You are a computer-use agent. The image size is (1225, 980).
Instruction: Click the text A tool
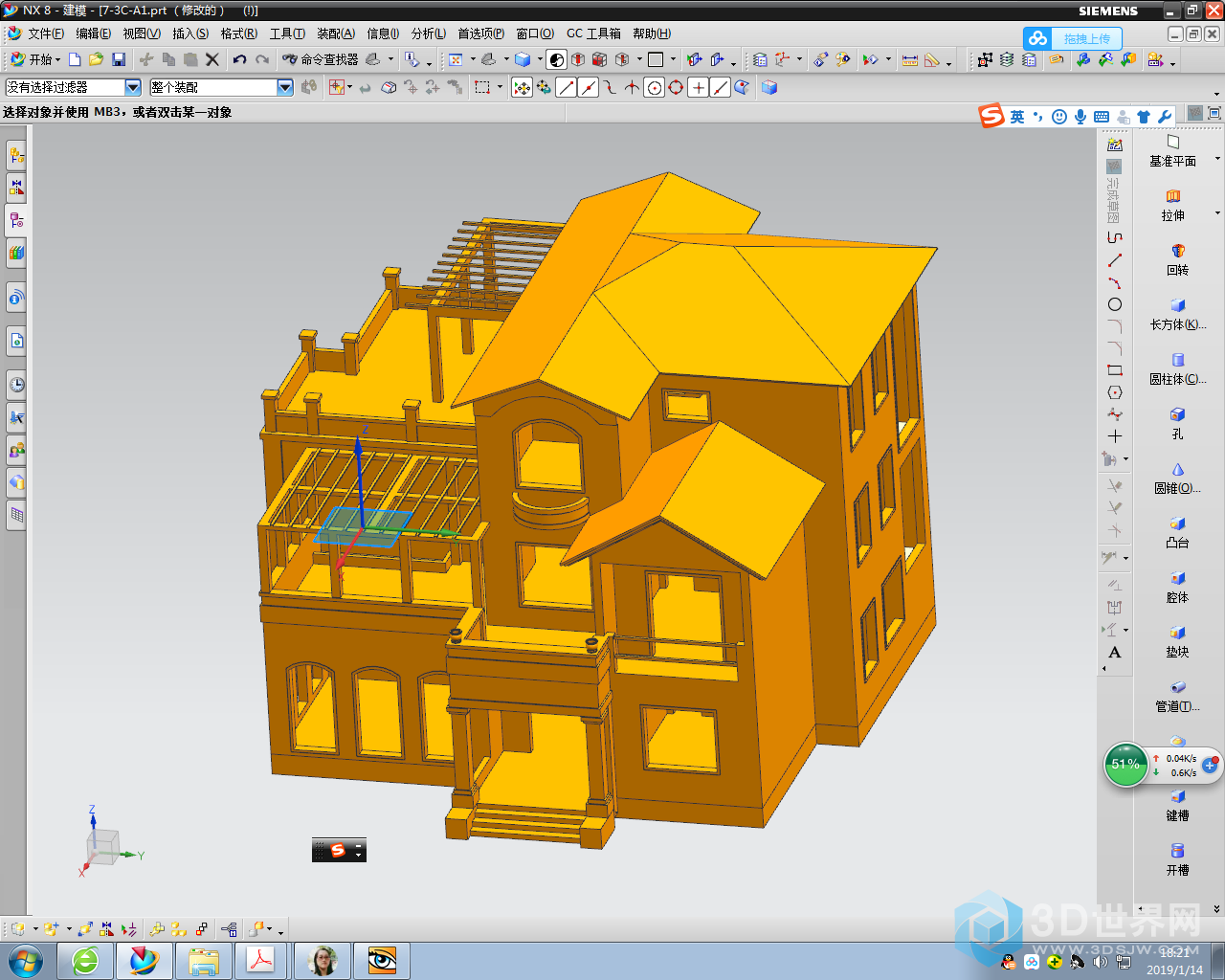coord(1114,653)
